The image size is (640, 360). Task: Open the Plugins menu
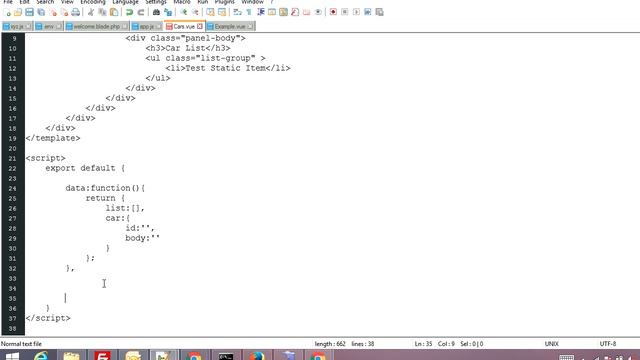[224, 2]
